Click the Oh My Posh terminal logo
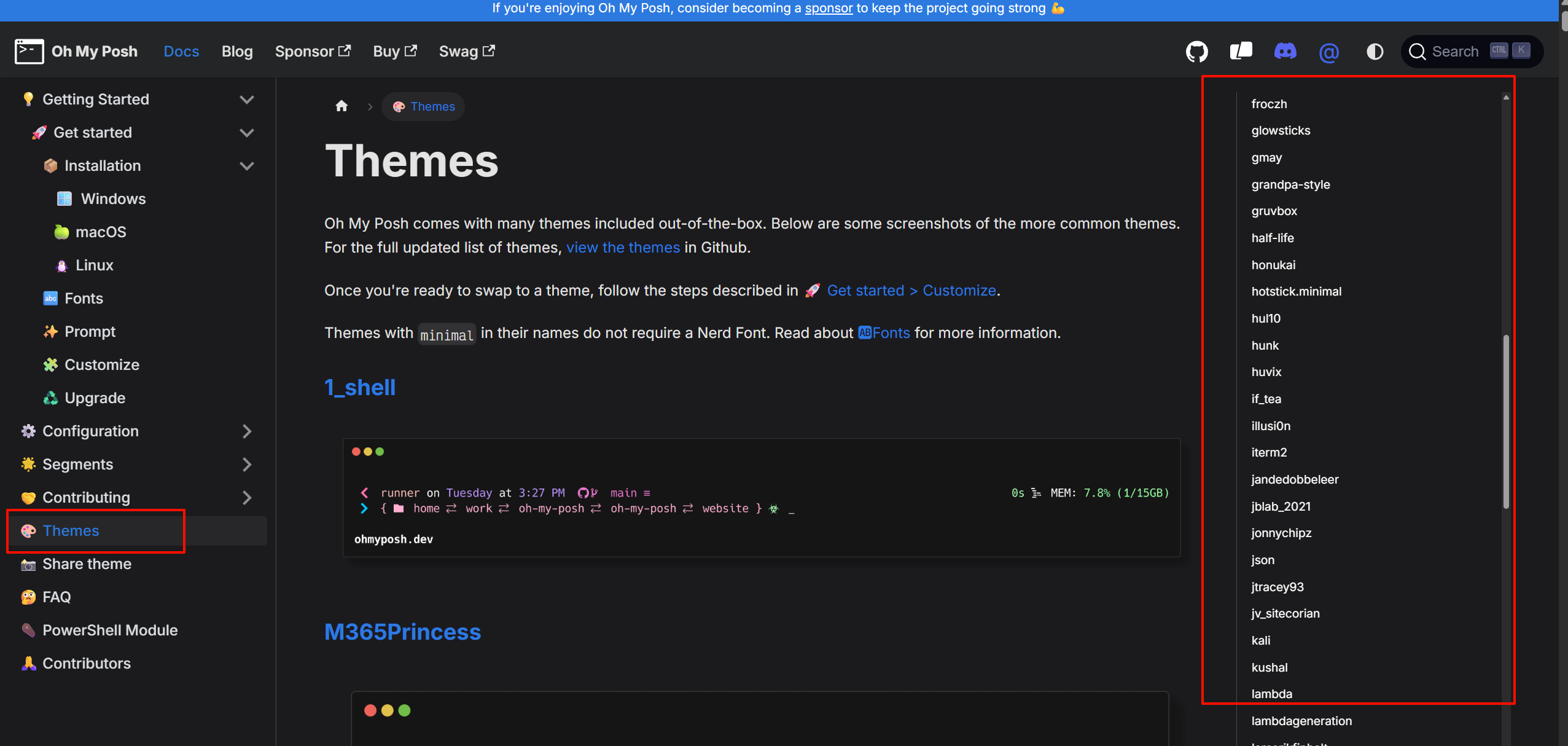 pyautogui.click(x=29, y=51)
